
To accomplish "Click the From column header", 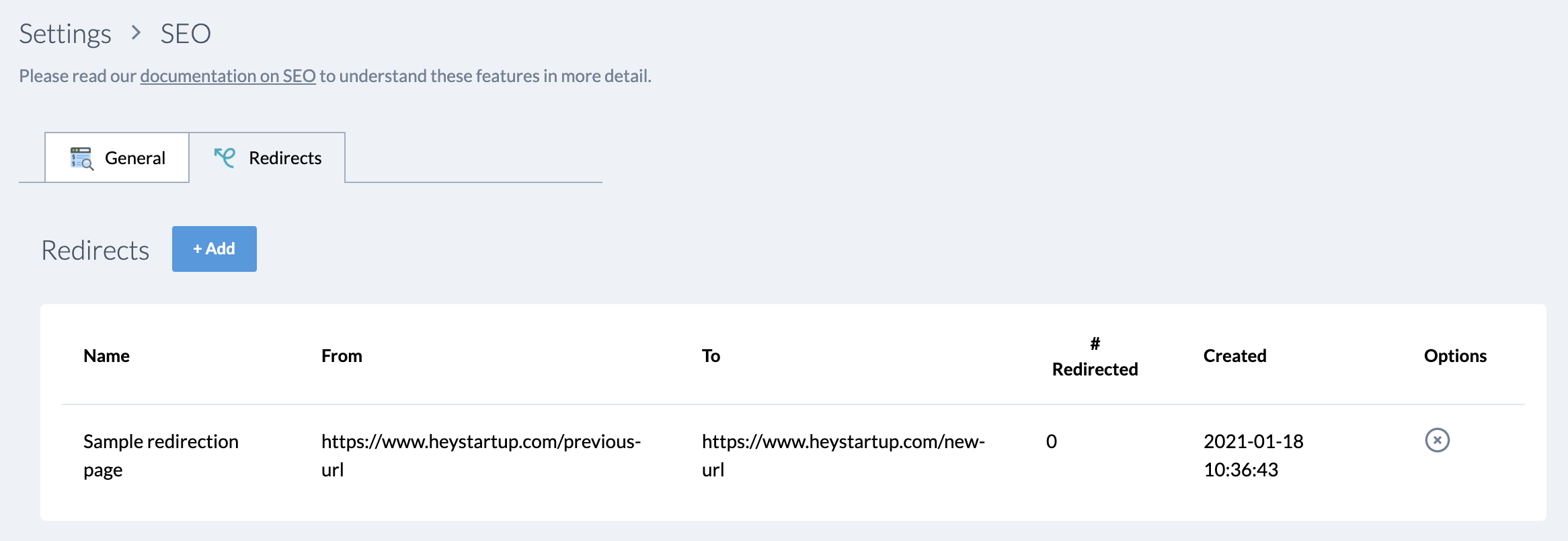I will (x=342, y=355).
